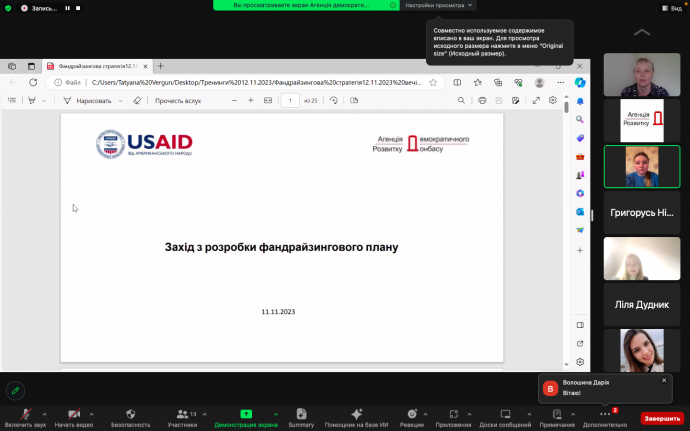Rotate the PDF page
The image size is (690, 431).
pos(334,100)
